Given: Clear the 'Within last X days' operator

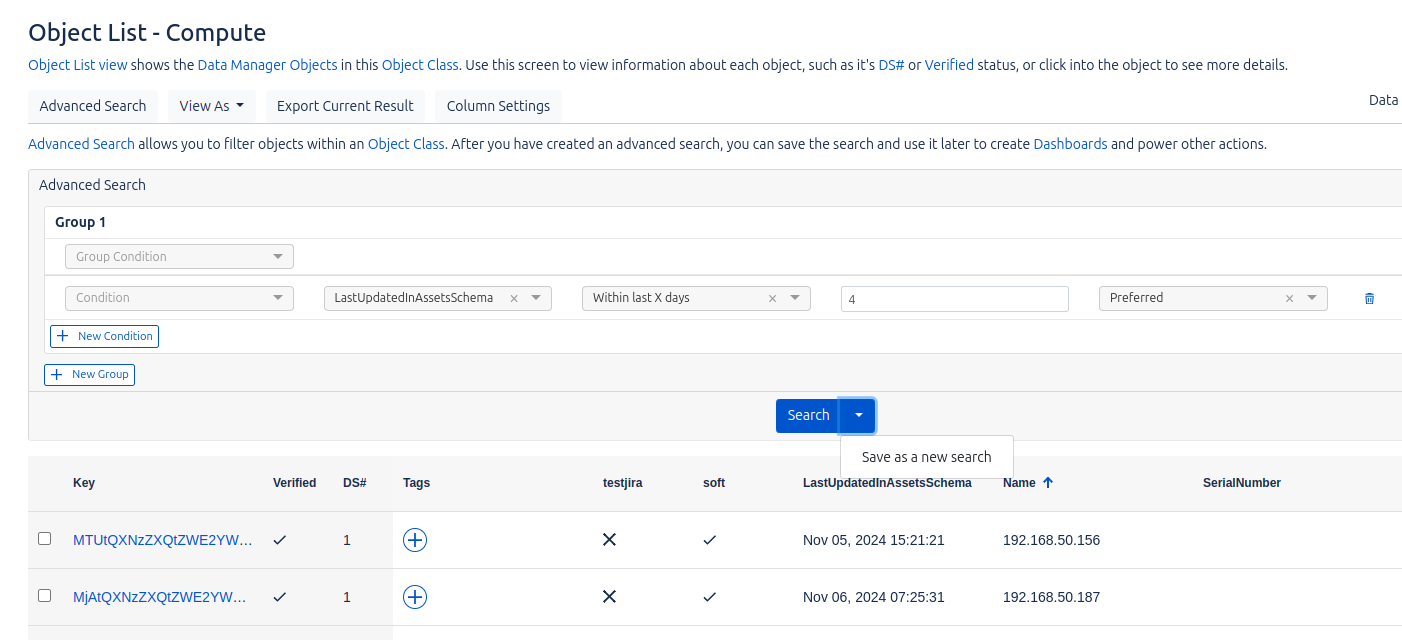Looking at the screenshot, I should 772,298.
